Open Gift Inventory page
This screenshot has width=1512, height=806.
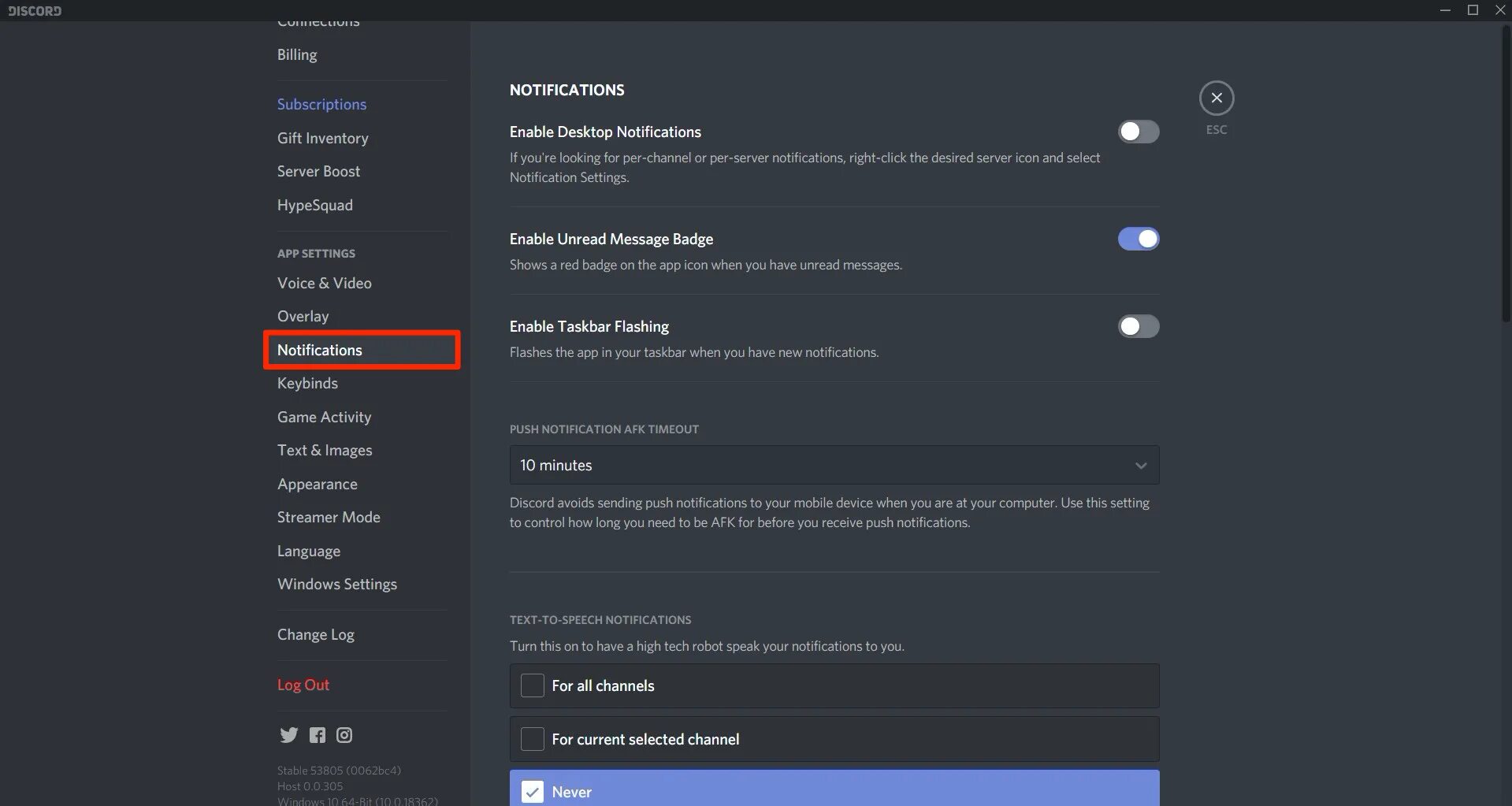[x=323, y=138]
